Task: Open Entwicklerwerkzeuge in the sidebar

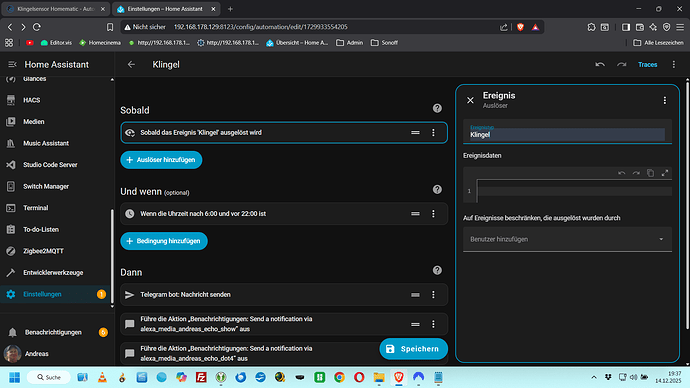Action: tap(57, 273)
